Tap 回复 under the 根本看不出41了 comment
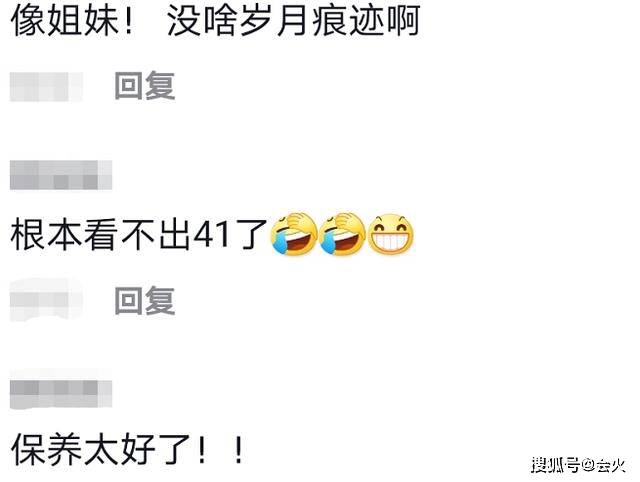640x482 pixels. pyautogui.click(x=145, y=300)
